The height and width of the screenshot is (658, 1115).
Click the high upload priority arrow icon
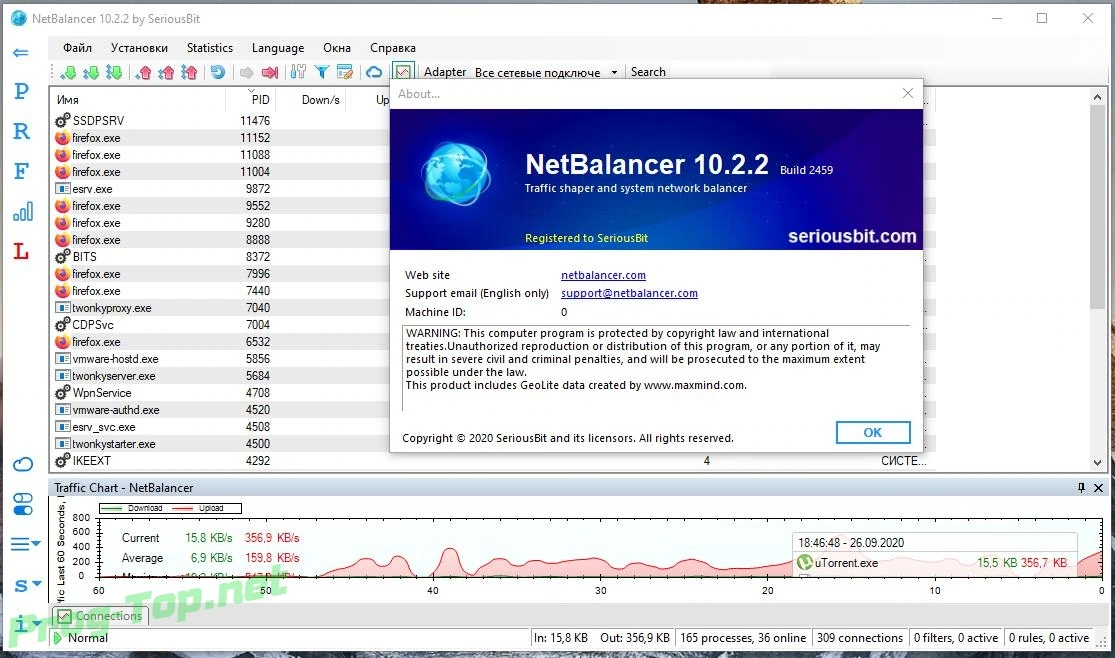click(x=189, y=72)
